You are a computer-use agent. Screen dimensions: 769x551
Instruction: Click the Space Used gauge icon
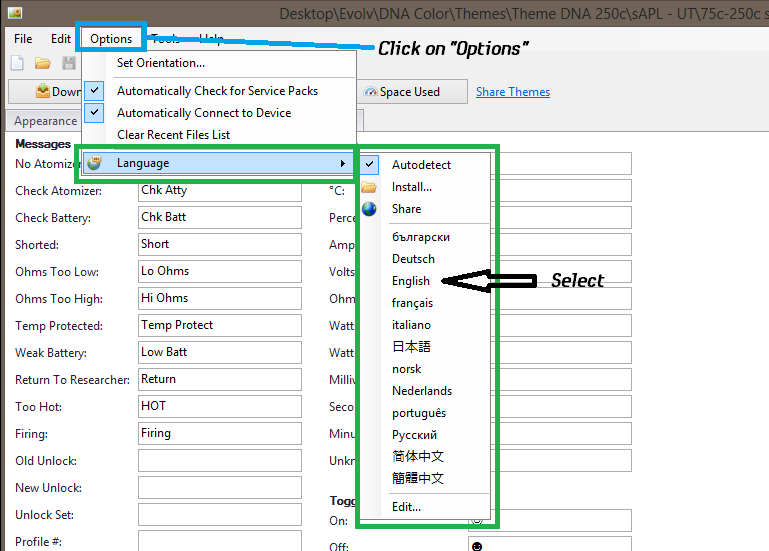coord(371,92)
